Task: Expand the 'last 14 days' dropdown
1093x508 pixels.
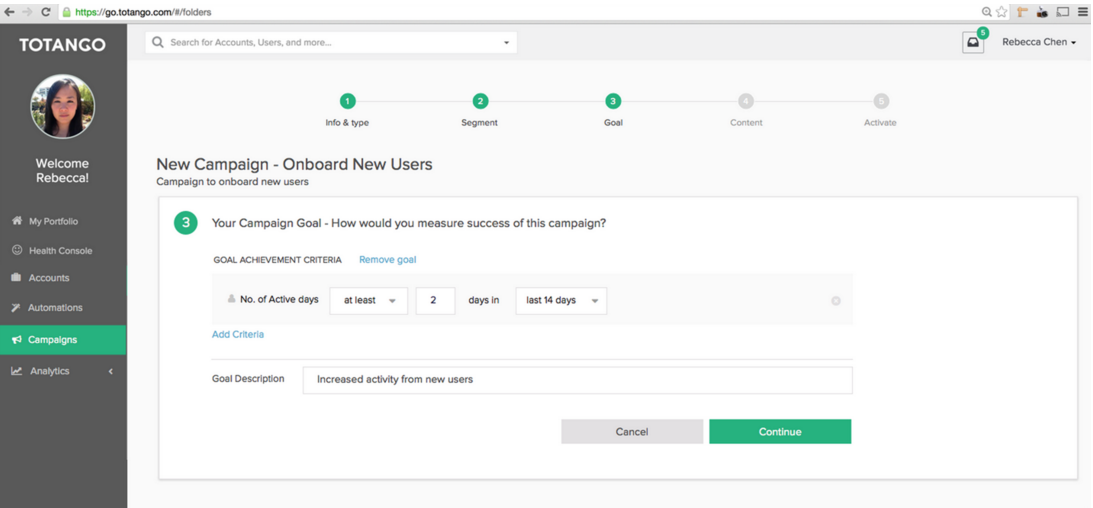Action: pyautogui.click(x=561, y=300)
